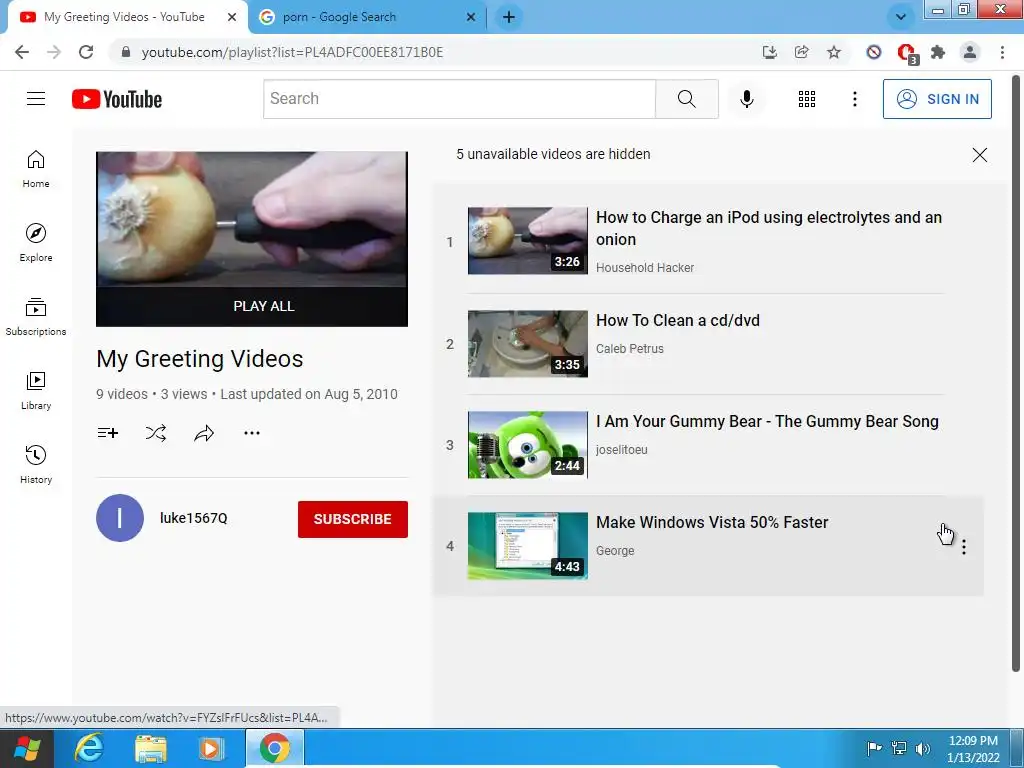Image resolution: width=1024 pixels, height=768 pixels.
Task: Click the page vertical scrollbar
Action: click(x=1016, y=372)
